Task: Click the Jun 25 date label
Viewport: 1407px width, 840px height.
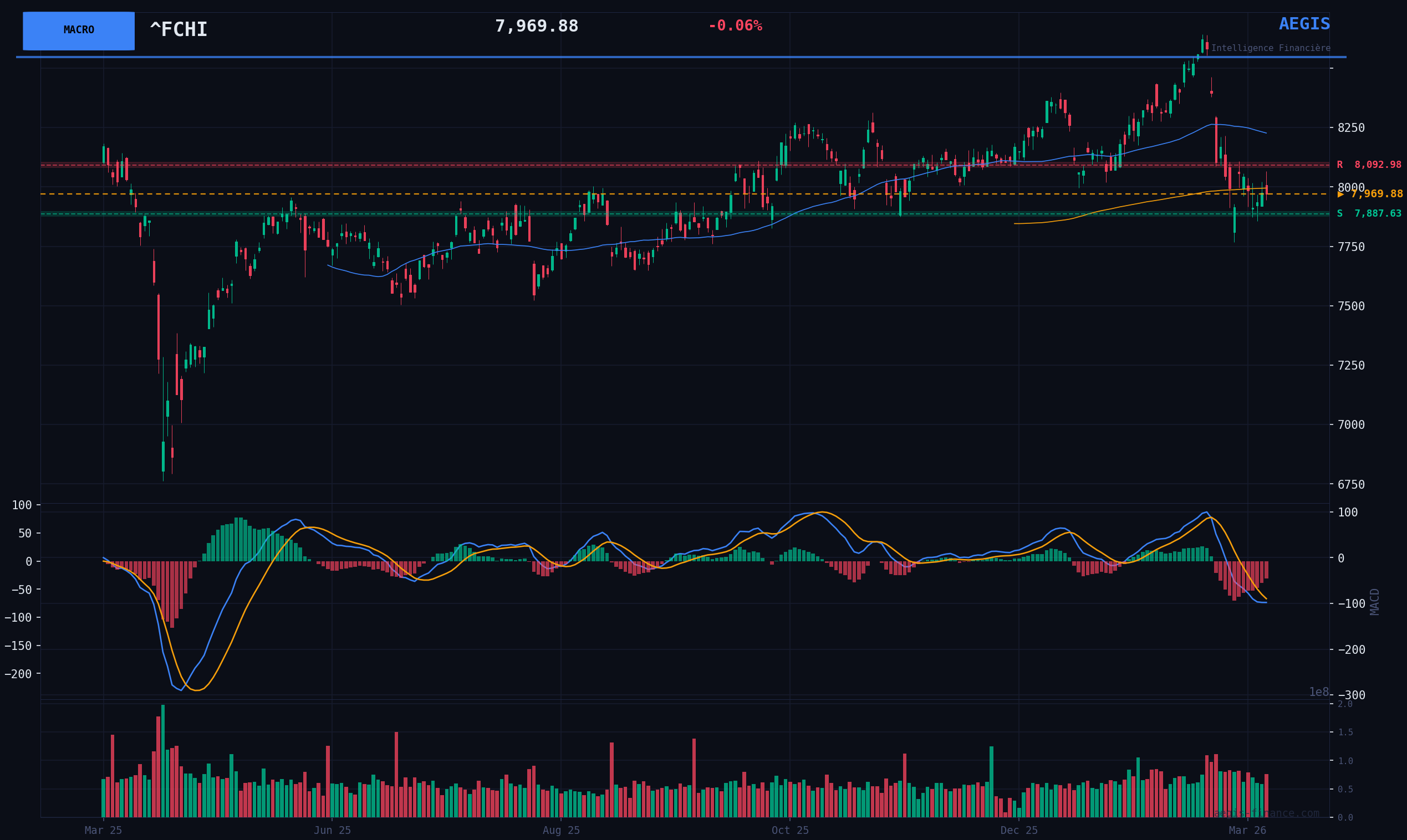Action: (333, 831)
